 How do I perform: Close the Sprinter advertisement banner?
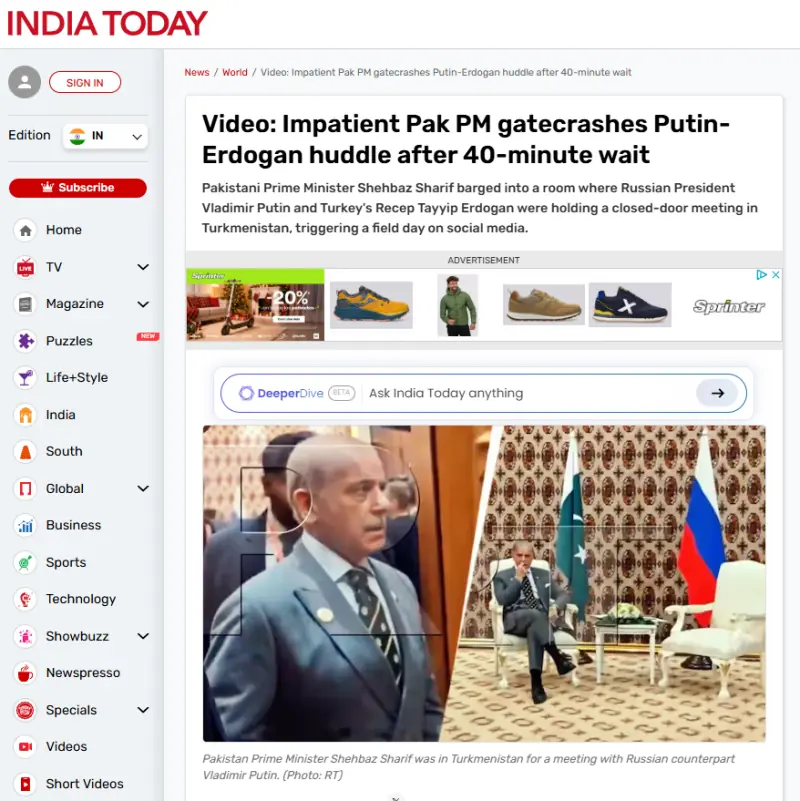tap(775, 275)
